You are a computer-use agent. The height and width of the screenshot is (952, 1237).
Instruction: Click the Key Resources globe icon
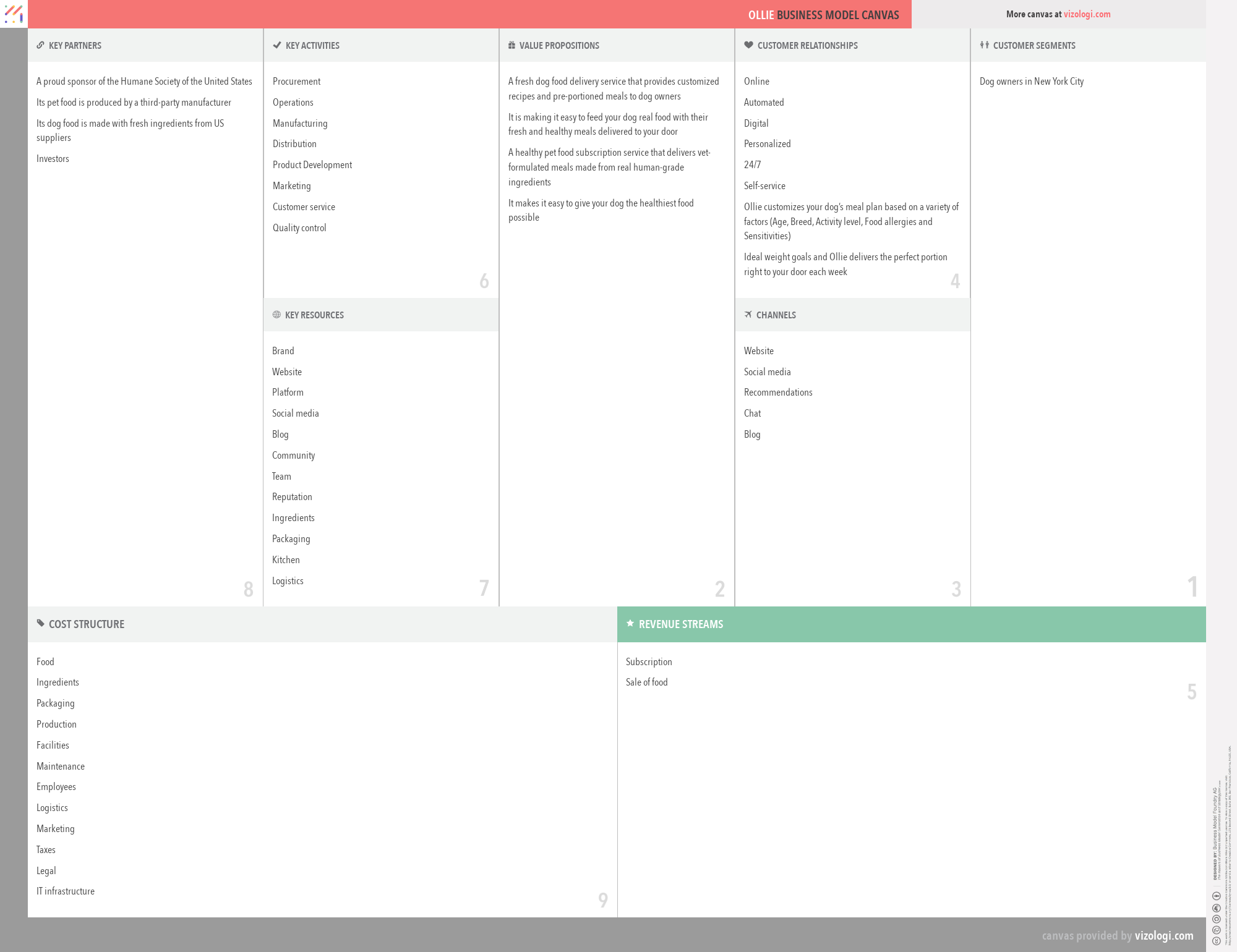(x=276, y=315)
